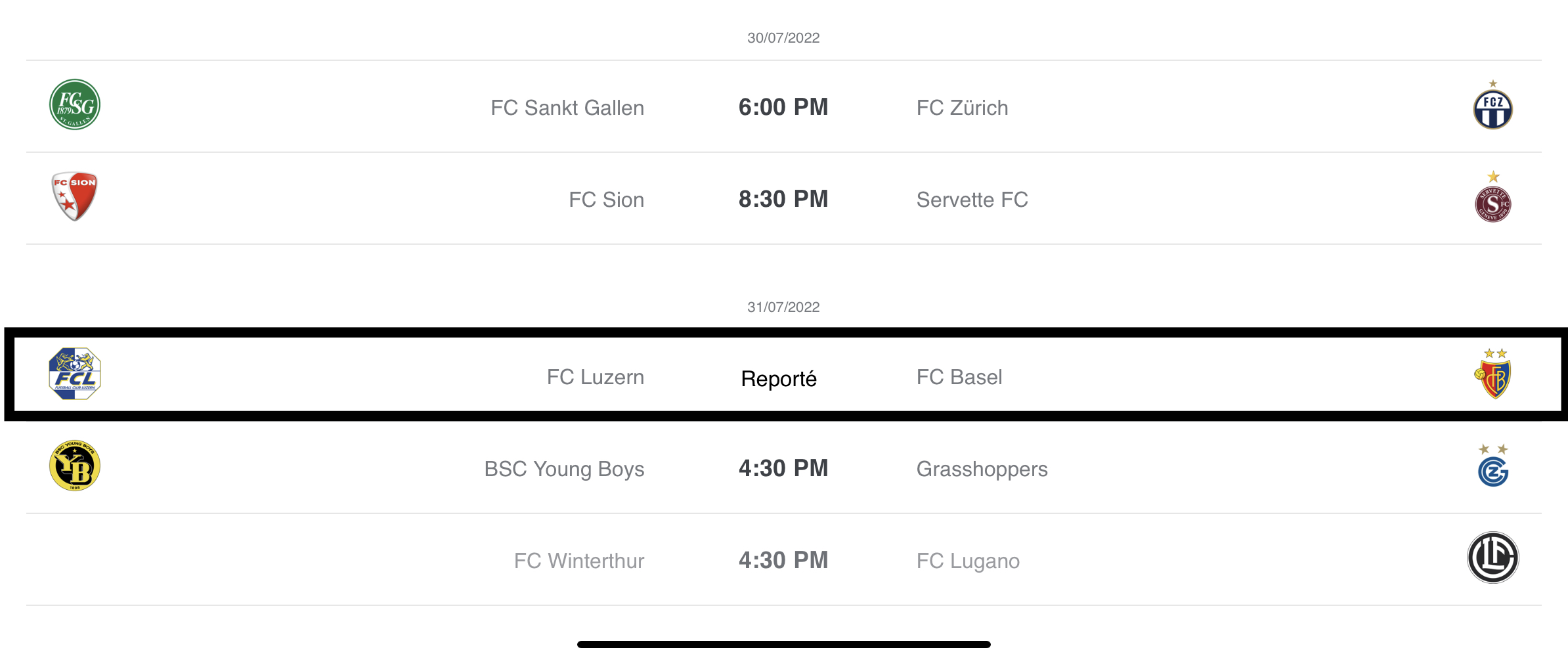Click the FC Sankt Gallen club crest
The width and height of the screenshot is (1568, 658).
pos(75,105)
